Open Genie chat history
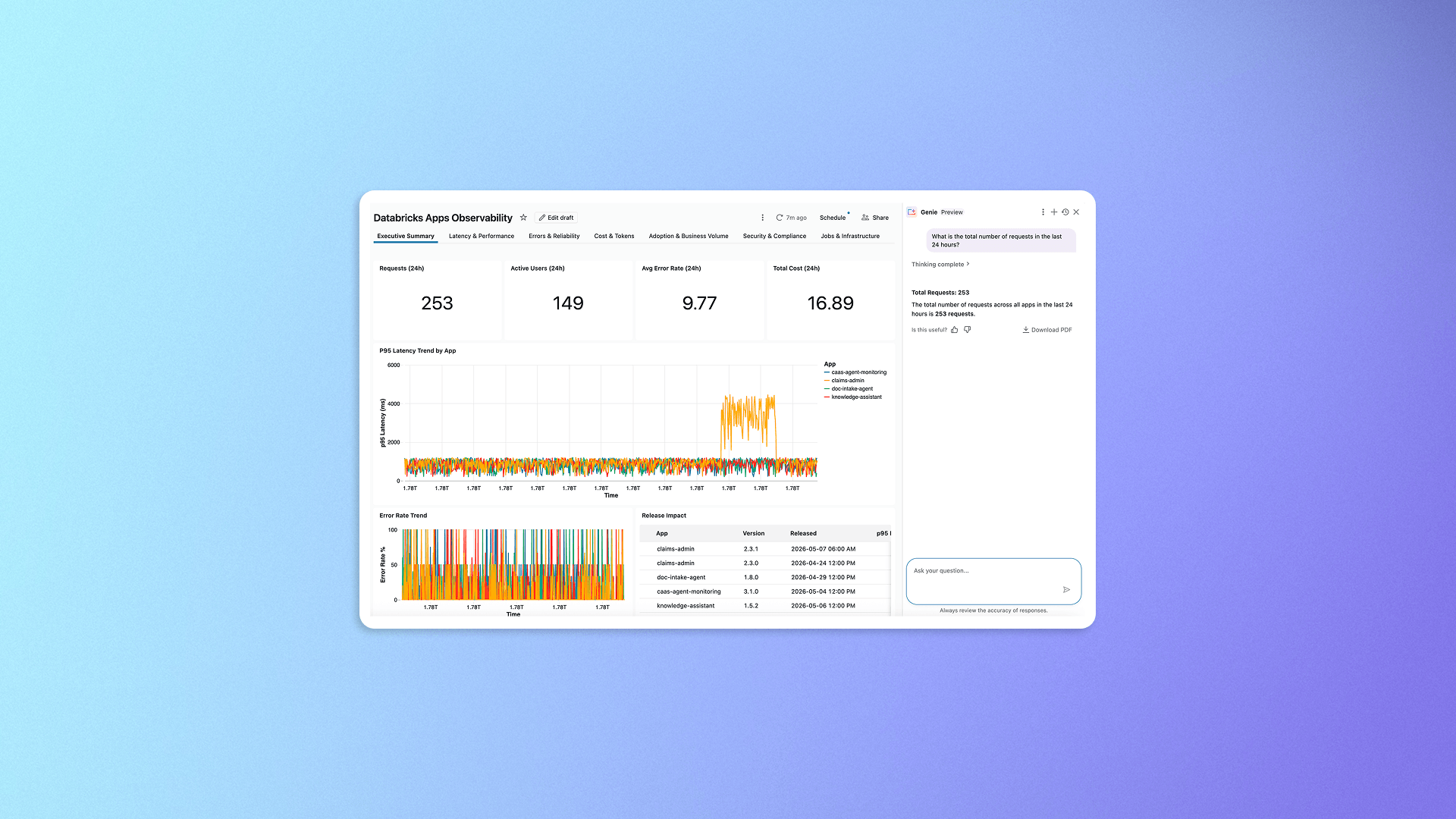1456x819 pixels. click(1065, 212)
